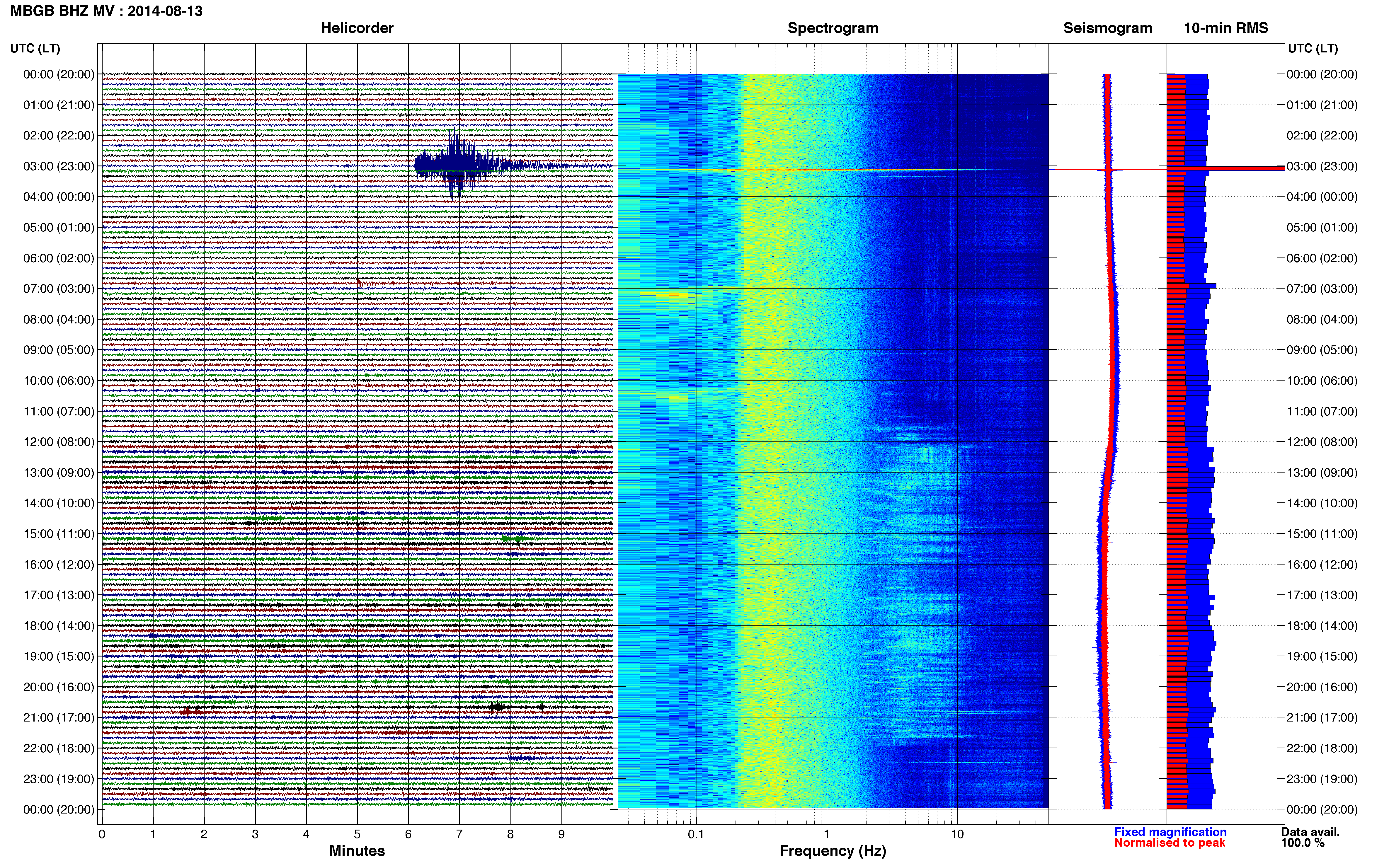Image resolution: width=1389 pixels, height=868 pixels.
Task: Click the 13:00 (09:00) label beside RMS panel
Action: (1322, 473)
